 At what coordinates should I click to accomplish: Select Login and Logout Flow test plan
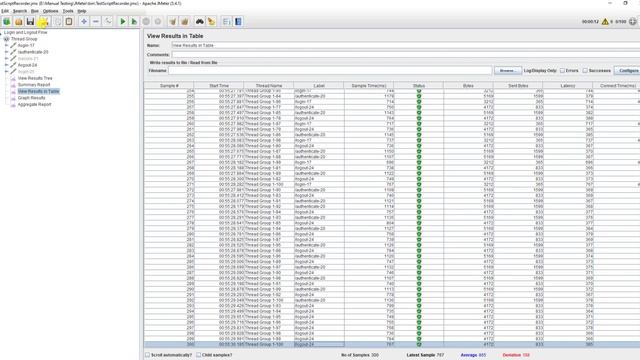[x=25, y=32]
